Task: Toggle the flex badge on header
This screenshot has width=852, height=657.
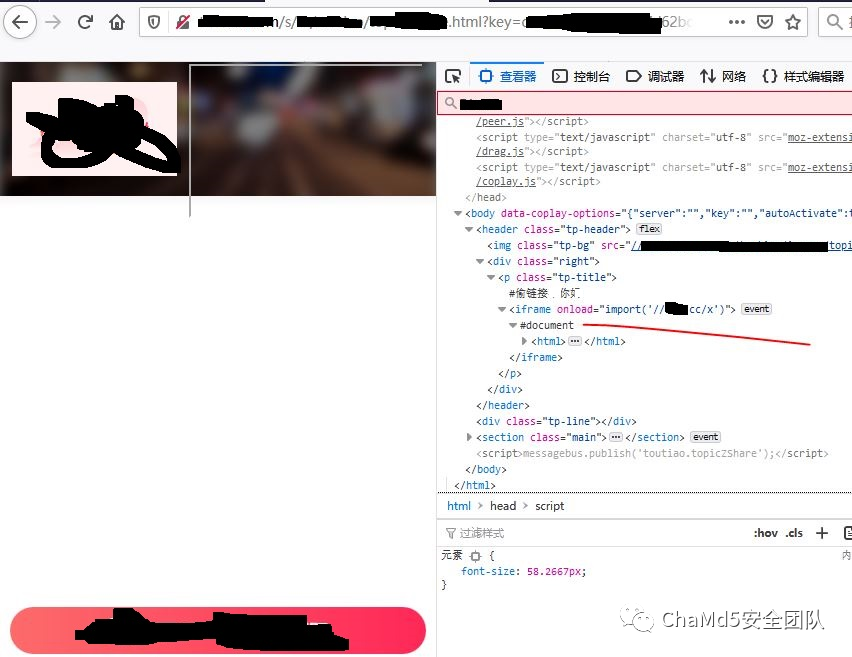Action: click(x=649, y=229)
